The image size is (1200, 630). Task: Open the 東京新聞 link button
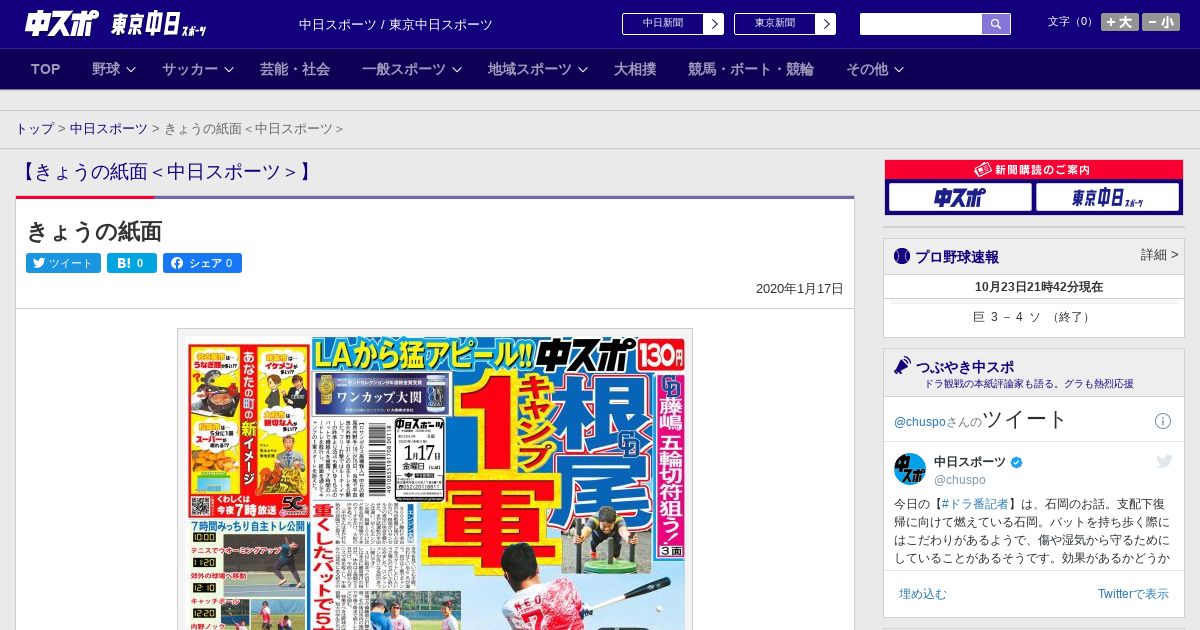coord(774,24)
